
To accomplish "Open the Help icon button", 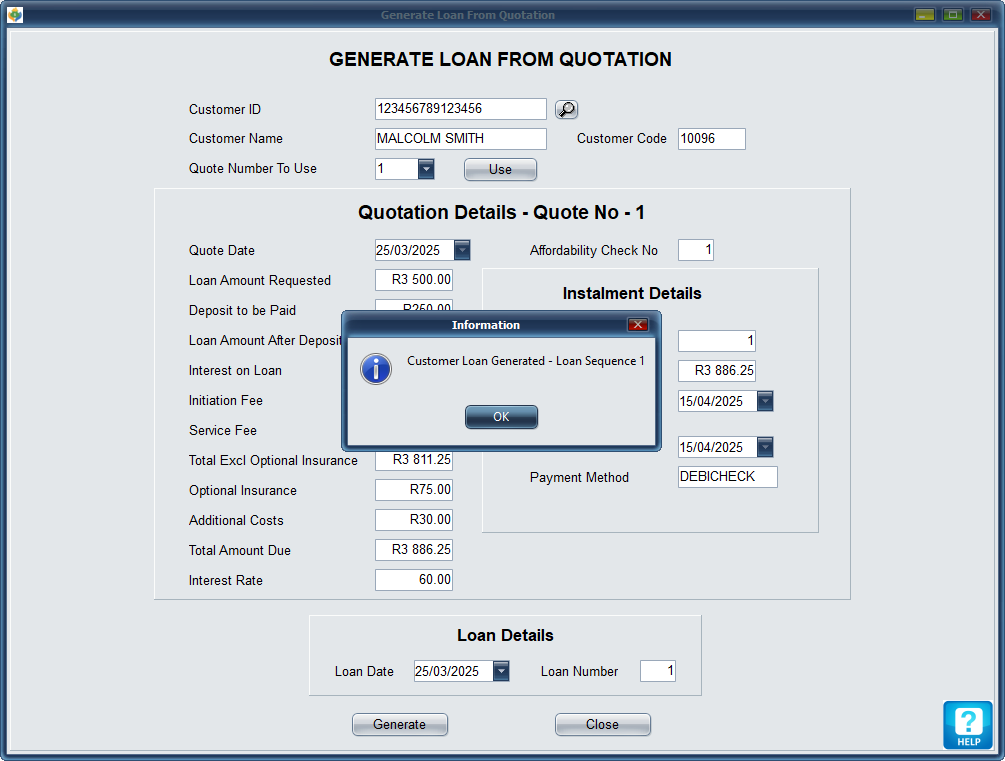I will [967, 725].
